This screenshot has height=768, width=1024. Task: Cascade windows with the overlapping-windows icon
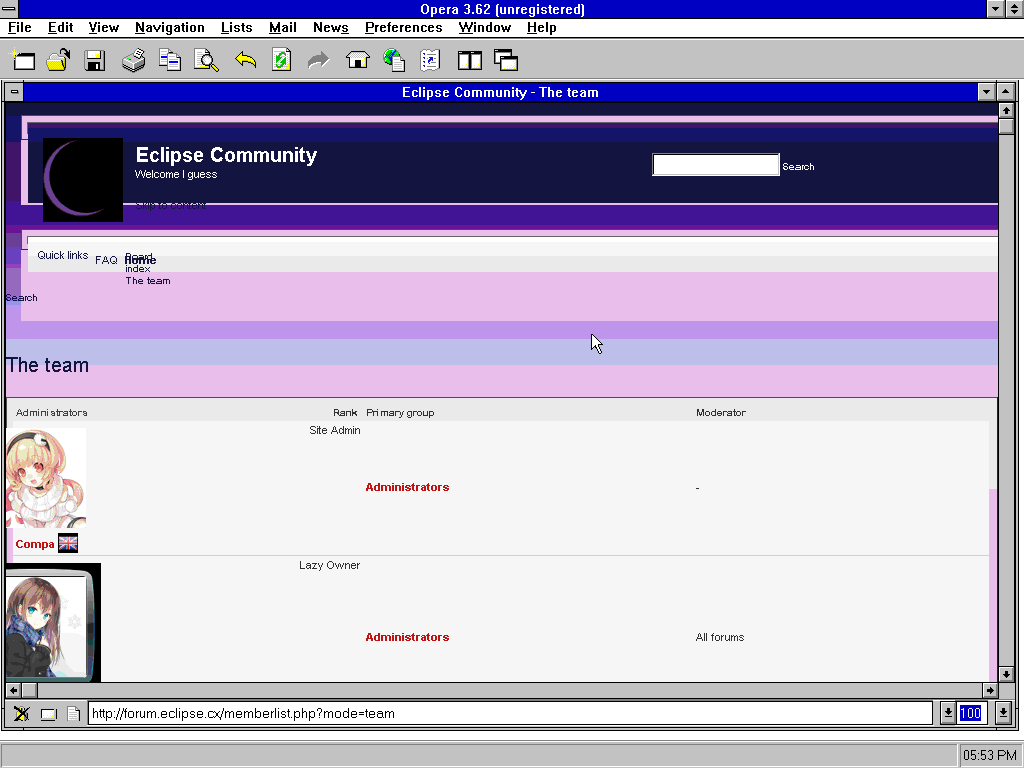pos(506,60)
